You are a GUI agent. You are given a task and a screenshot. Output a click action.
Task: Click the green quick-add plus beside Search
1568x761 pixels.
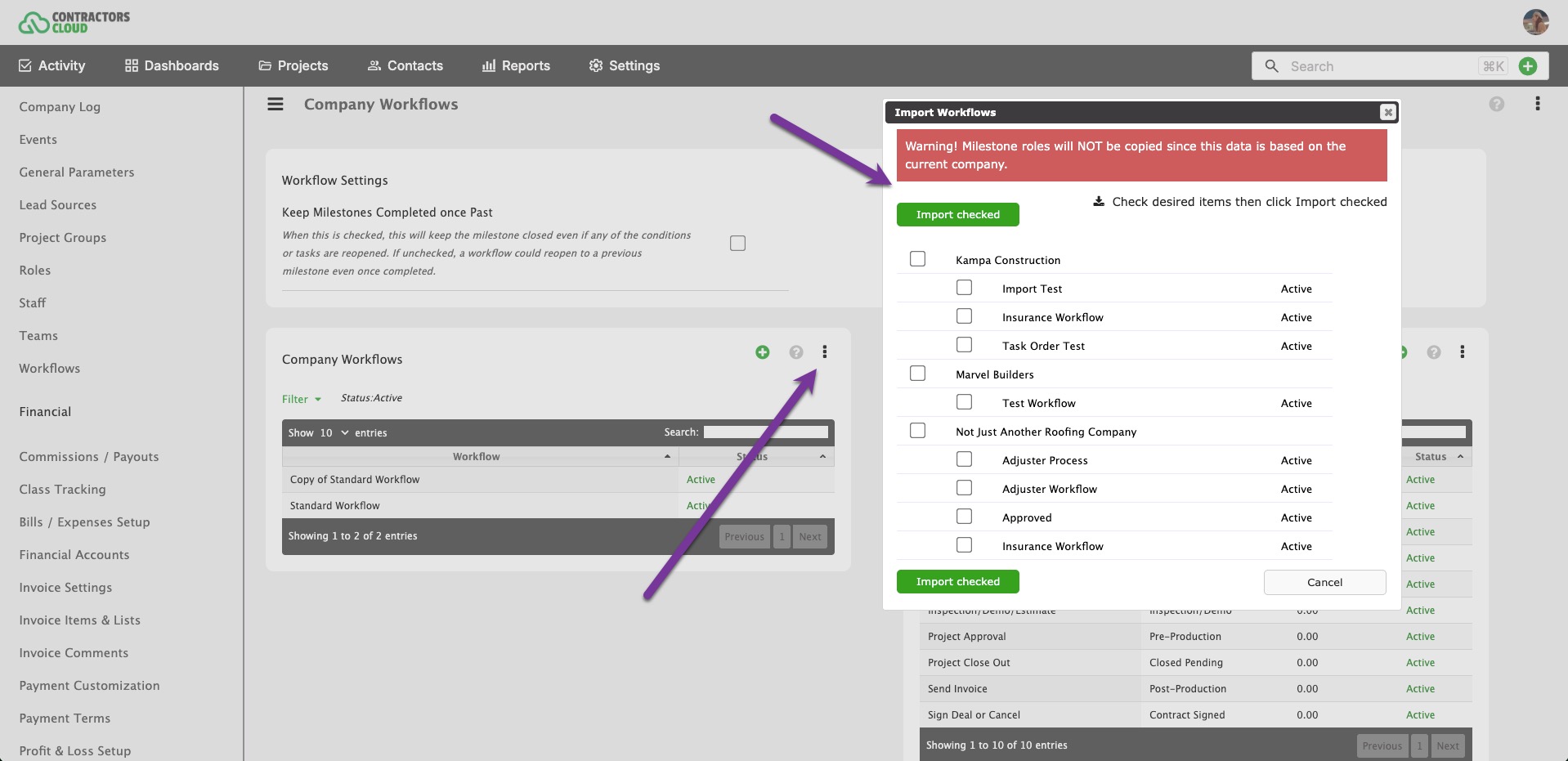tap(1527, 66)
